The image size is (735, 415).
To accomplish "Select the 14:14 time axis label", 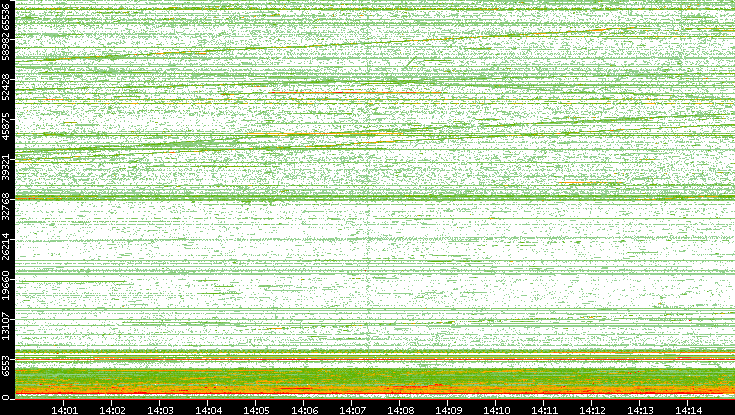I will [x=688, y=411].
